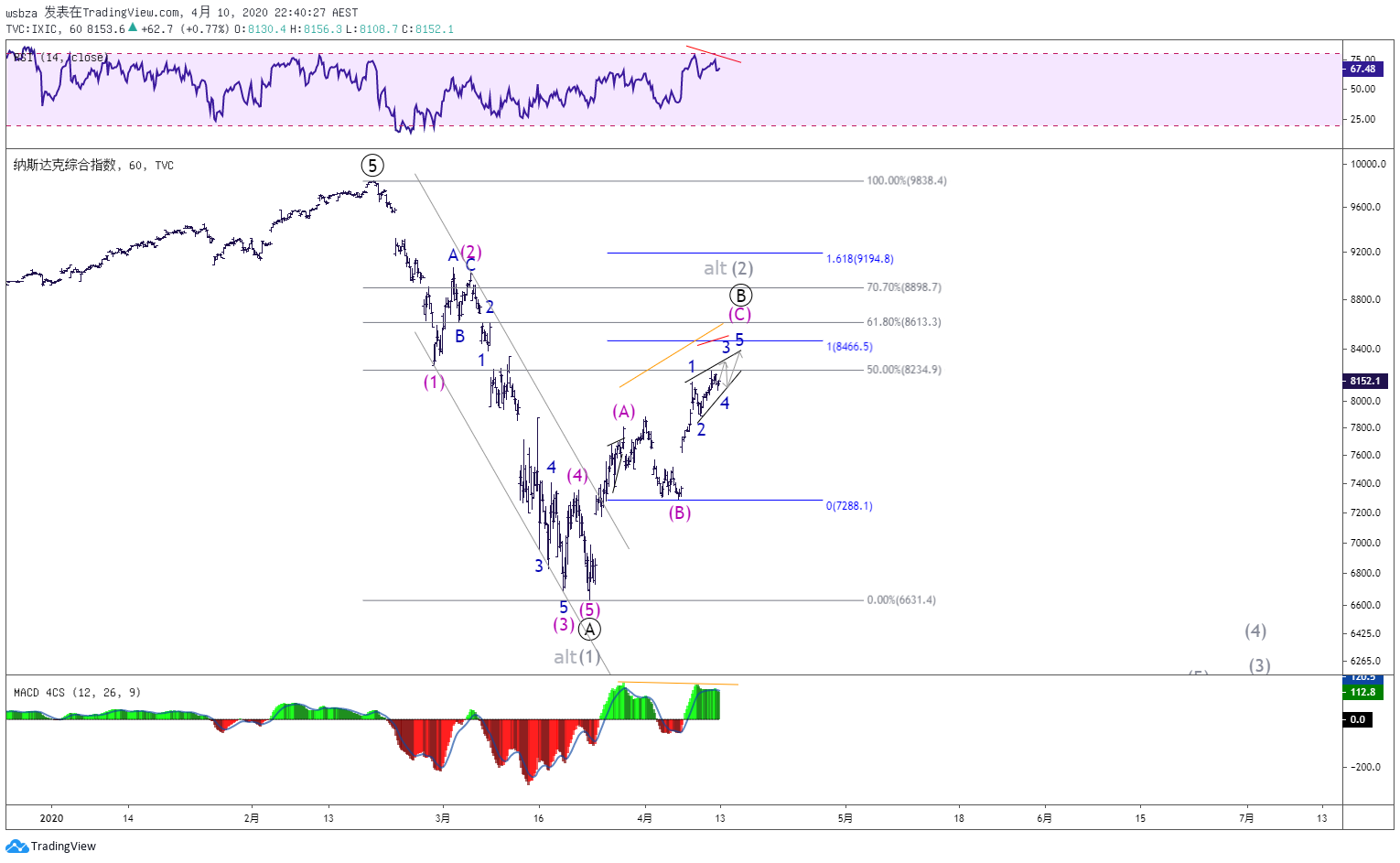The height and width of the screenshot is (863, 1400).
Task: Click the 2月 label on time axis
Action: (x=252, y=818)
